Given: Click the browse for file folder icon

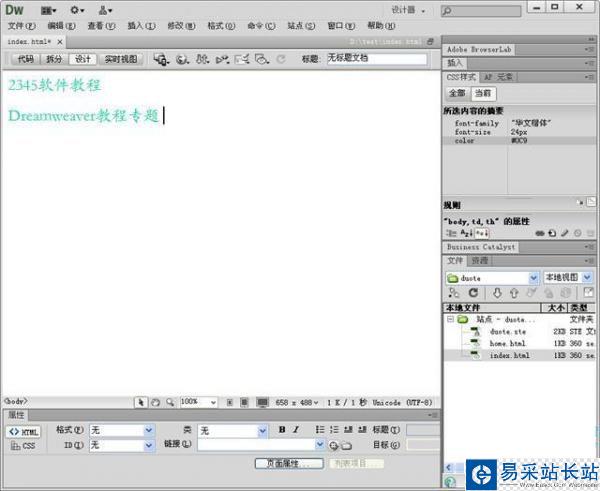Looking at the screenshot, I should [x=346, y=445].
